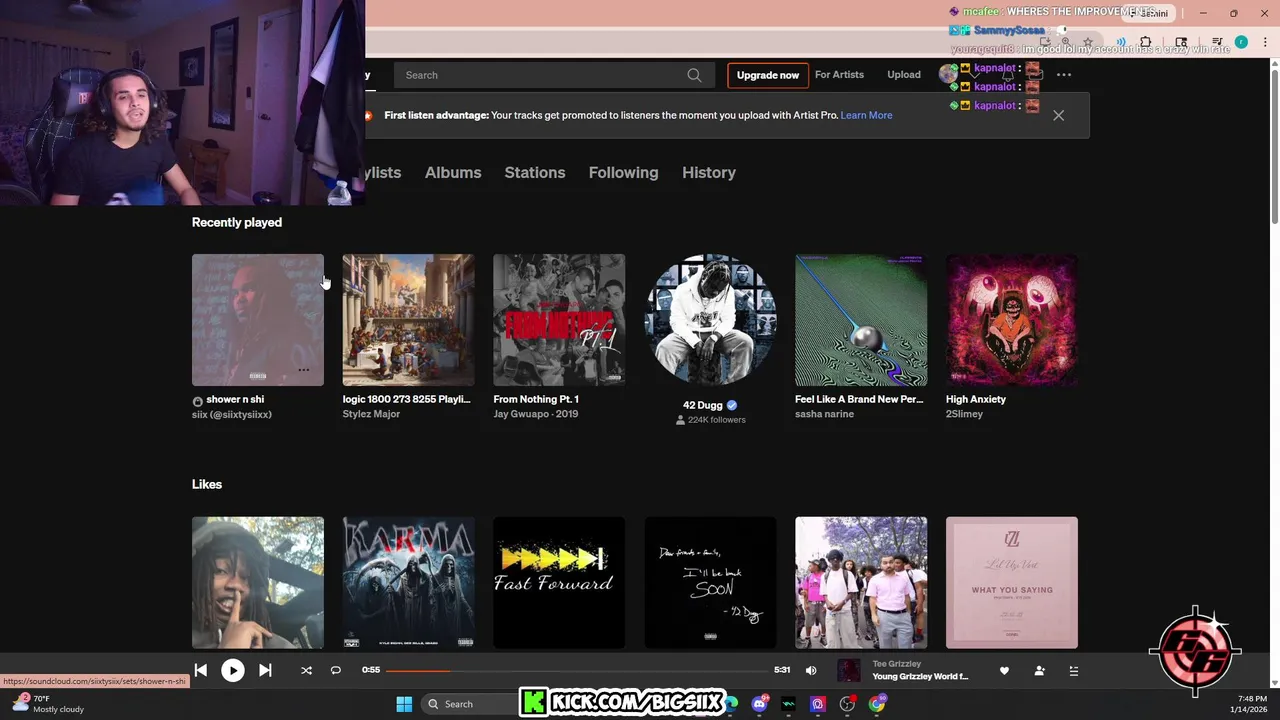Image resolution: width=1280 pixels, height=720 pixels.
Task: Open the shower n shi playlist artwork
Action: click(258, 320)
